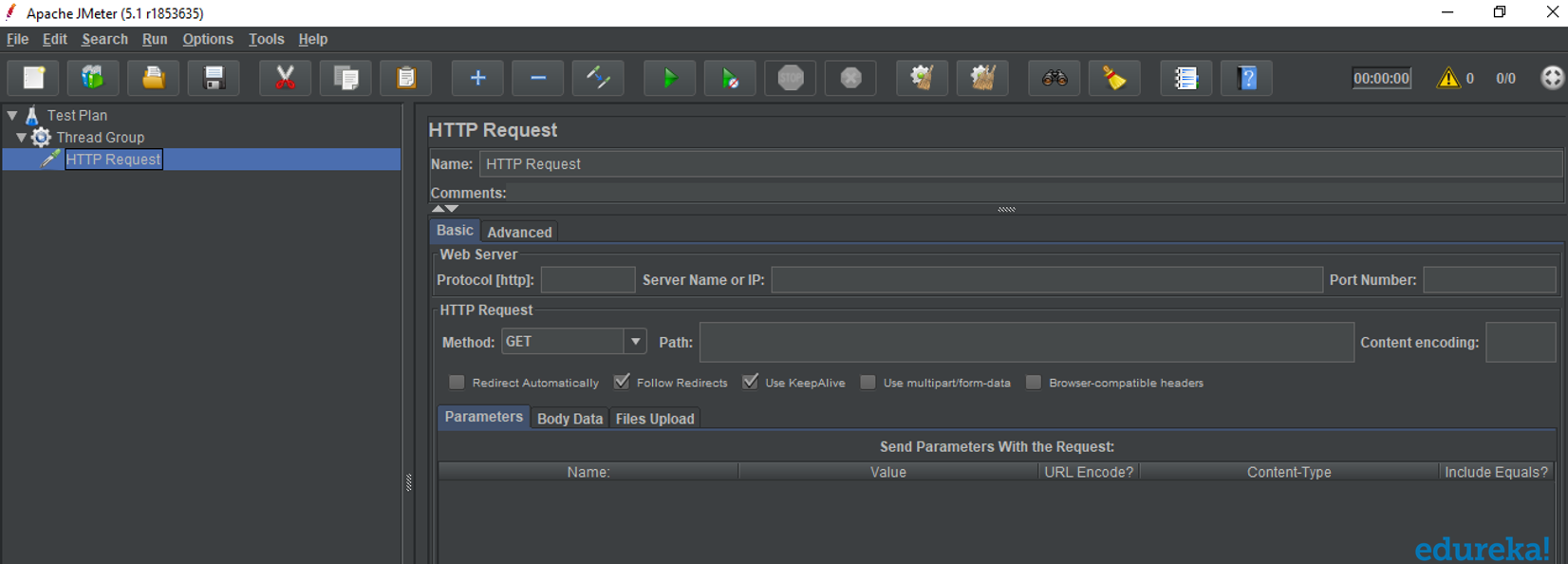The width and height of the screenshot is (1568, 564).
Task: Select Test Plan in the tree
Action: coord(77,115)
